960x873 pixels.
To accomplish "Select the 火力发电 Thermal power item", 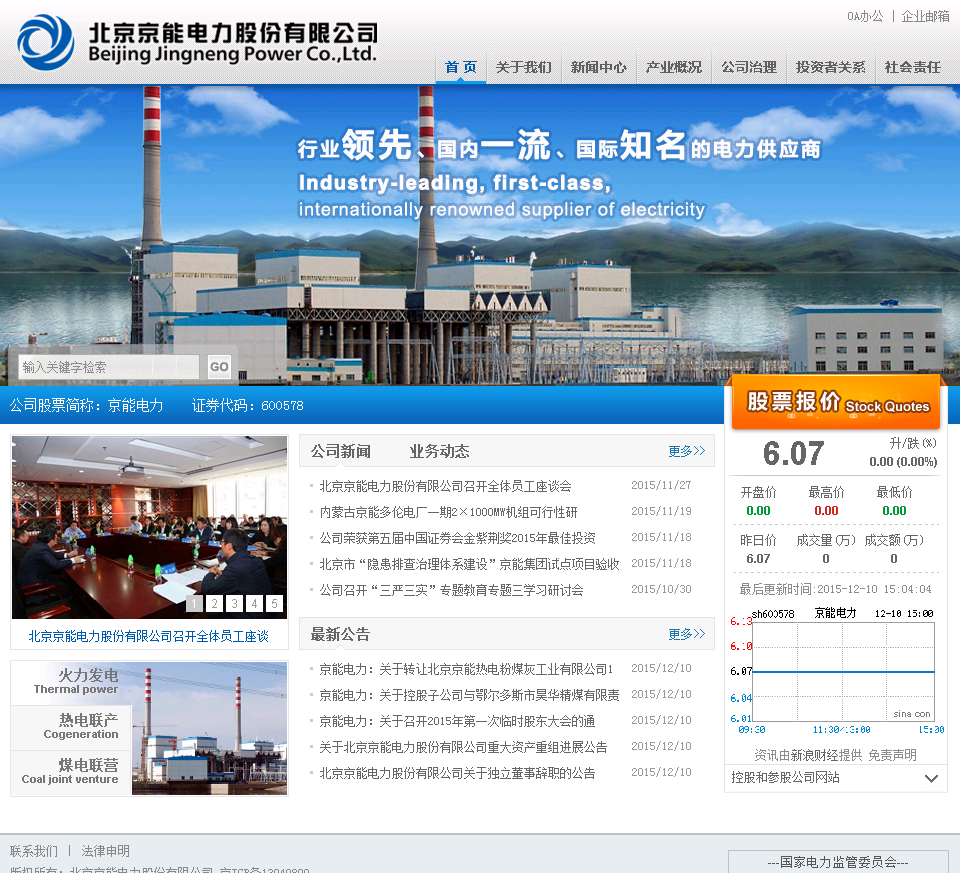I will coord(71,683).
